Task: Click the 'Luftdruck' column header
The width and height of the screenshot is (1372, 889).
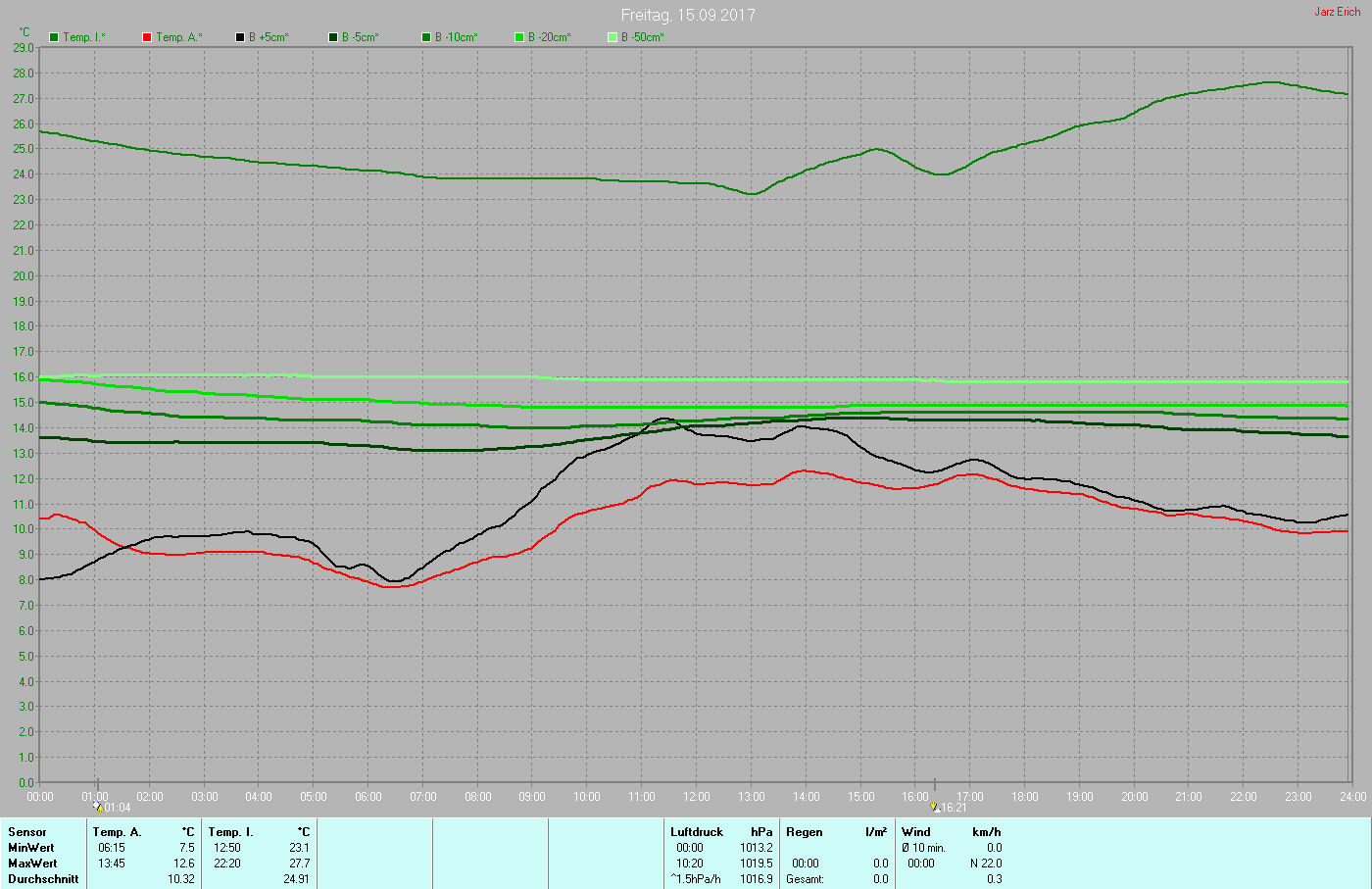Action: (x=697, y=832)
